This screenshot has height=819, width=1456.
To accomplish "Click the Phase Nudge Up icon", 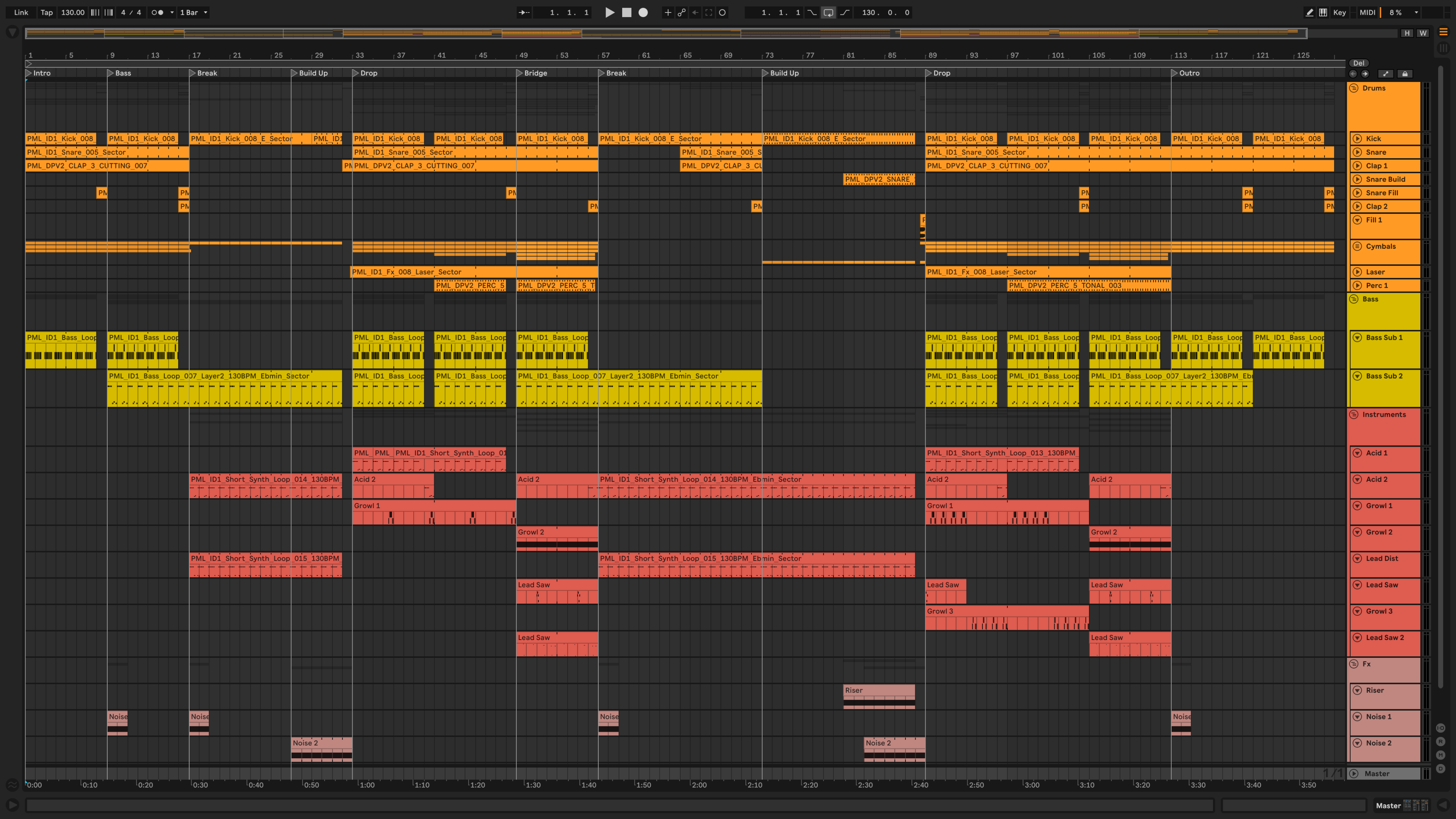I will pos(108,13).
